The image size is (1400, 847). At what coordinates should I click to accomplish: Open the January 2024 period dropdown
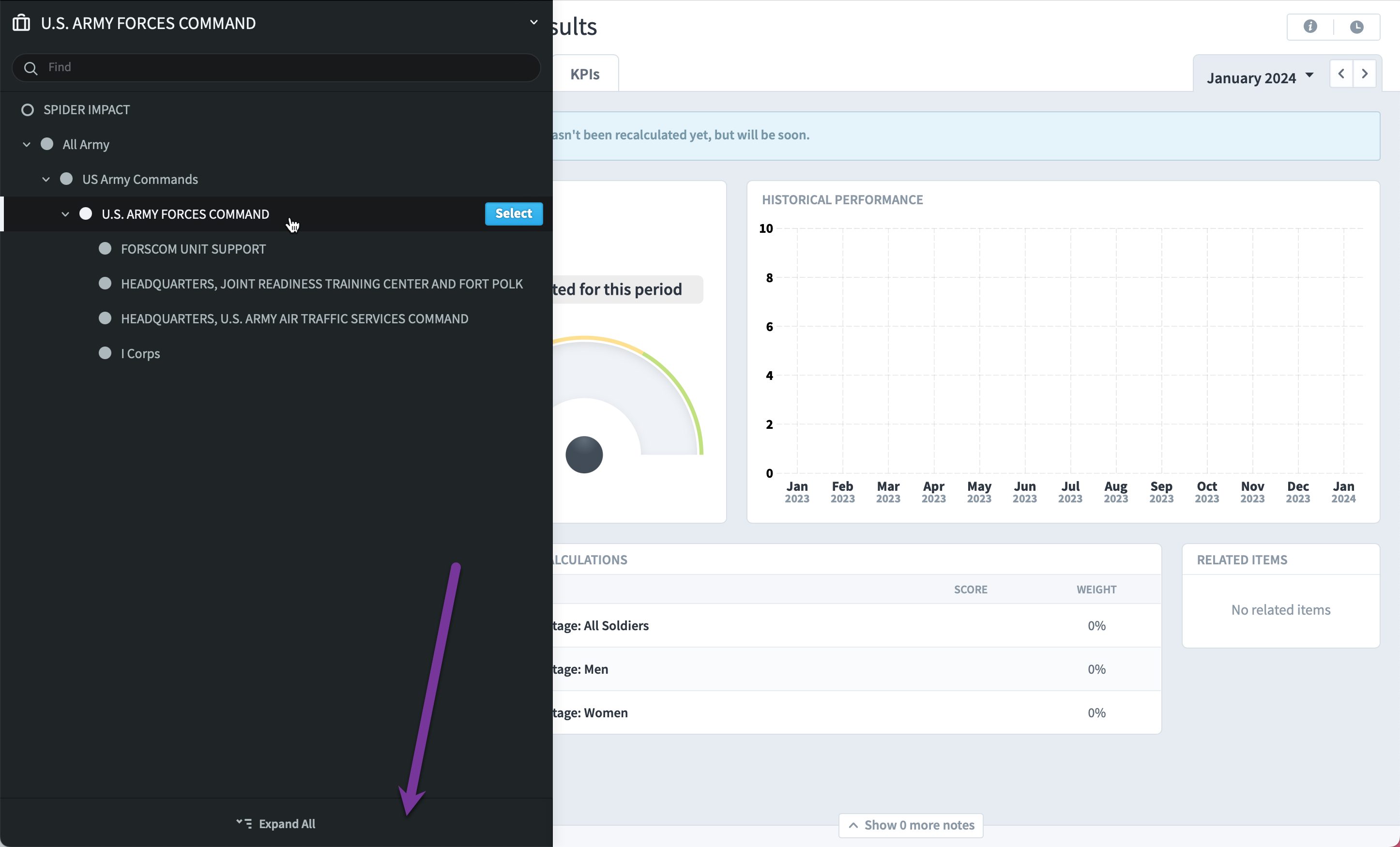[x=1260, y=78]
